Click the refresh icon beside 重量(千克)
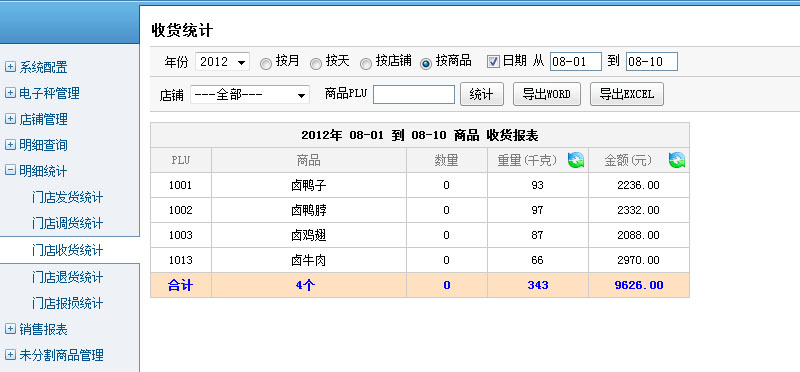The image size is (800, 372). [576, 160]
